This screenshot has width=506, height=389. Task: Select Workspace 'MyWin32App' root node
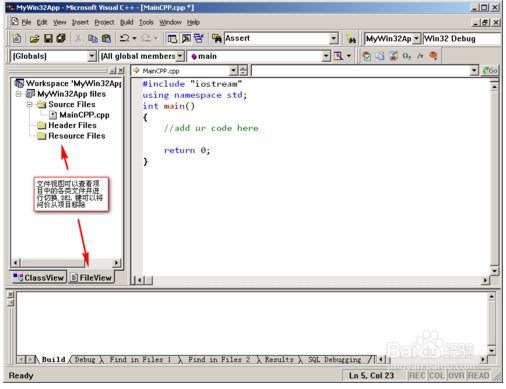74,83
